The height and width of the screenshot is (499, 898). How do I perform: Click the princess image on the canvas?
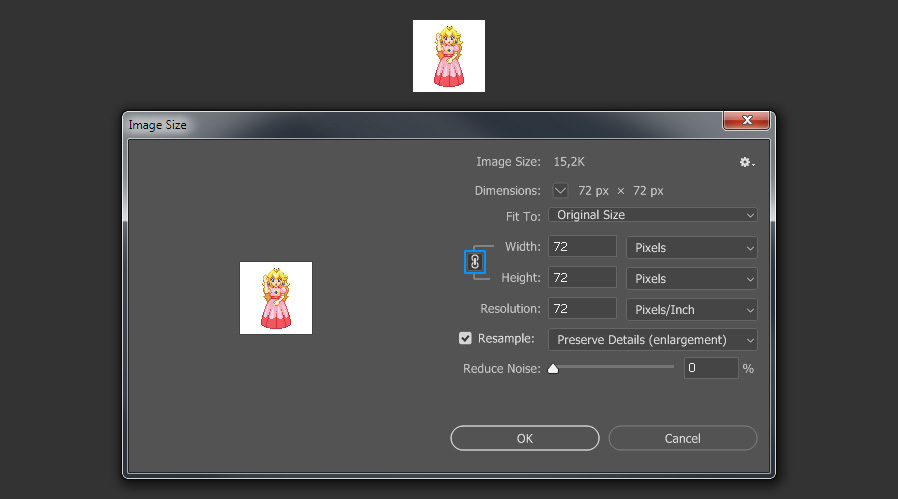(449, 56)
